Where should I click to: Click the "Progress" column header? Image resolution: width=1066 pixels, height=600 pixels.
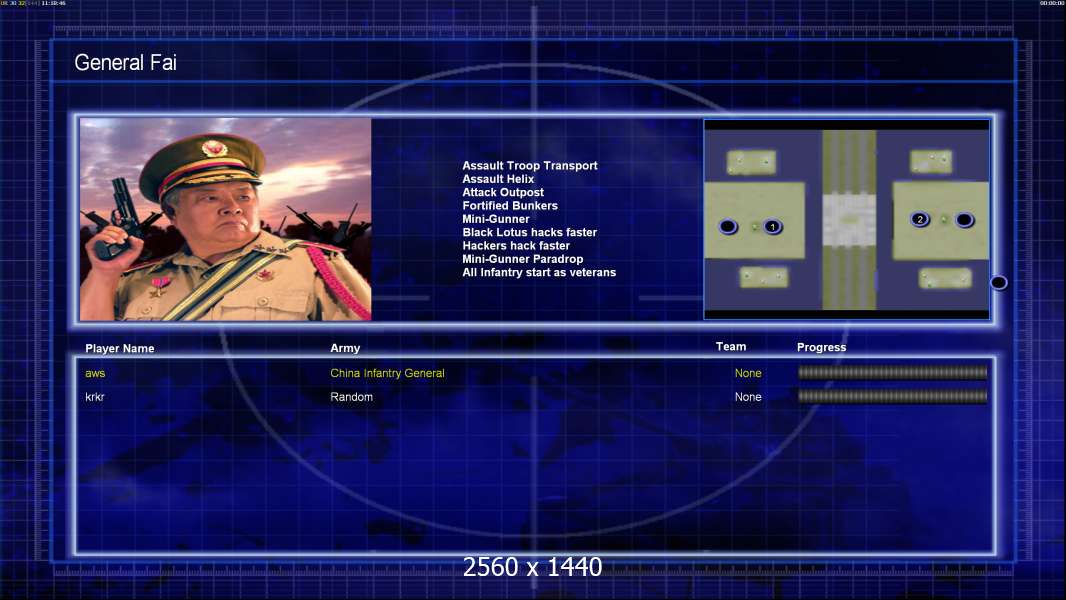pyautogui.click(x=821, y=347)
